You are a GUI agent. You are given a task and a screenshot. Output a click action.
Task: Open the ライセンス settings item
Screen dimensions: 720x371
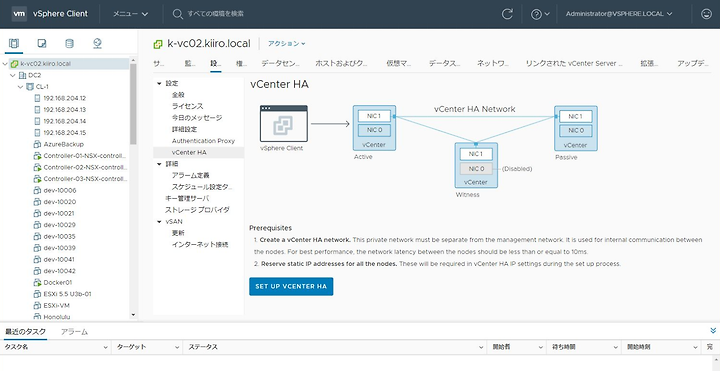pos(187,107)
